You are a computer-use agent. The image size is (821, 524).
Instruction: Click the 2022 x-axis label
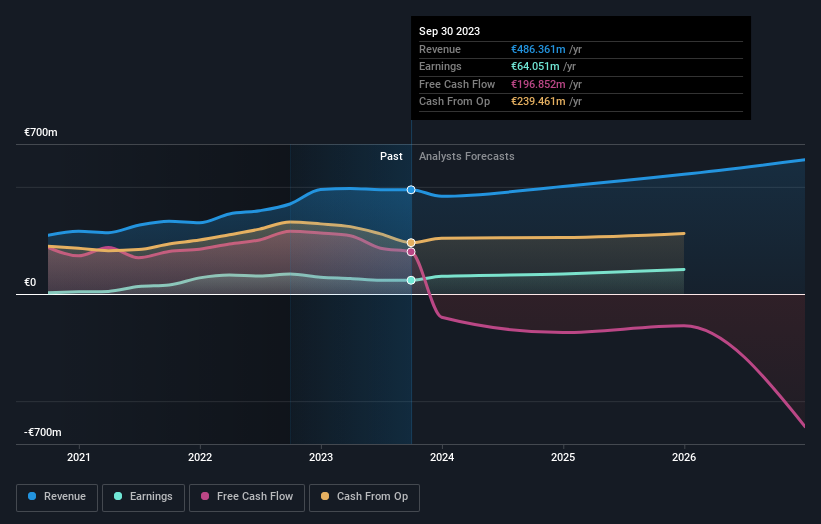(x=200, y=457)
